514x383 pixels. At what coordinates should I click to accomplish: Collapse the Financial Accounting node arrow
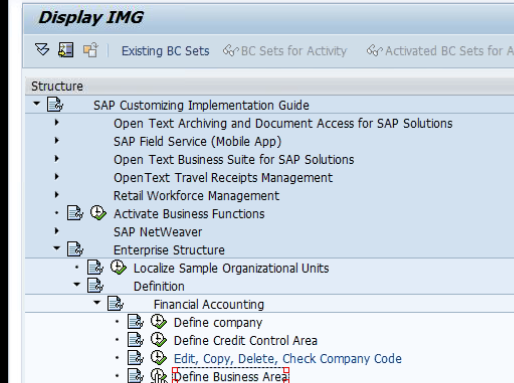point(97,303)
